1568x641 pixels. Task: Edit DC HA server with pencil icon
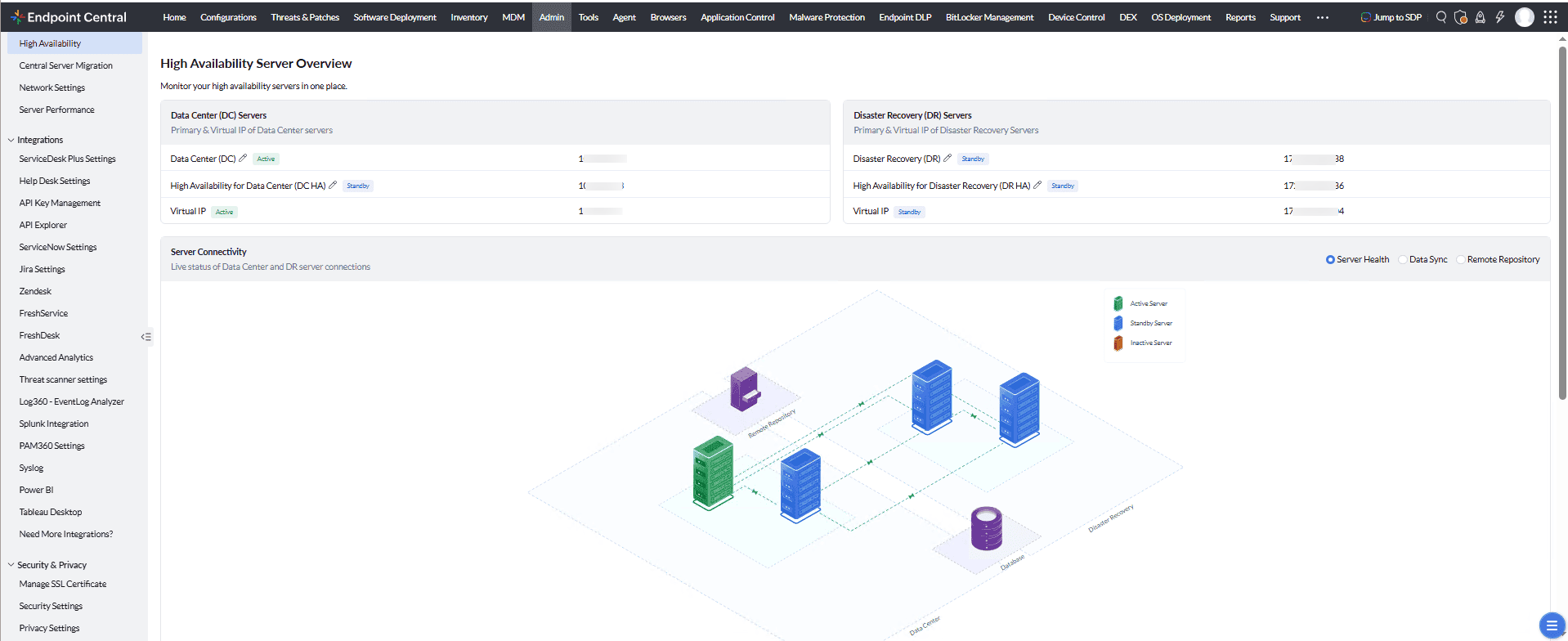click(333, 186)
